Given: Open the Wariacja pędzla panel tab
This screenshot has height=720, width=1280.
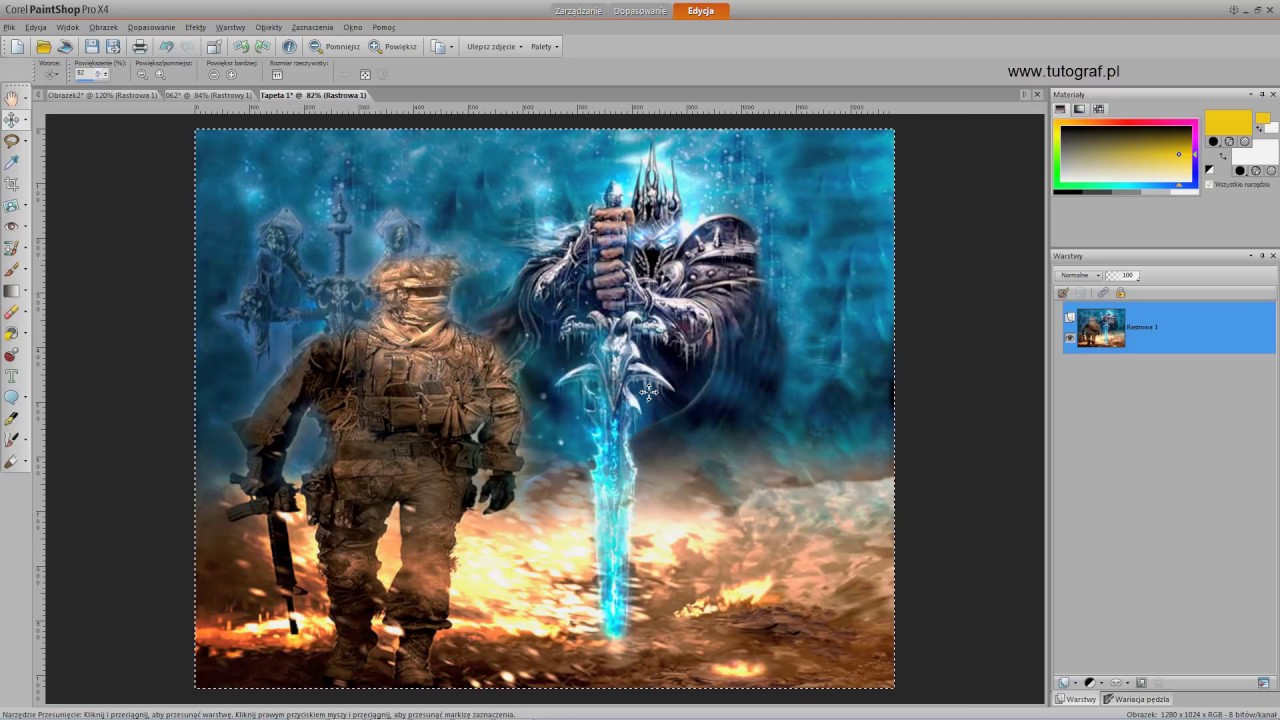Looking at the screenshot, I should coord(1136,699).
